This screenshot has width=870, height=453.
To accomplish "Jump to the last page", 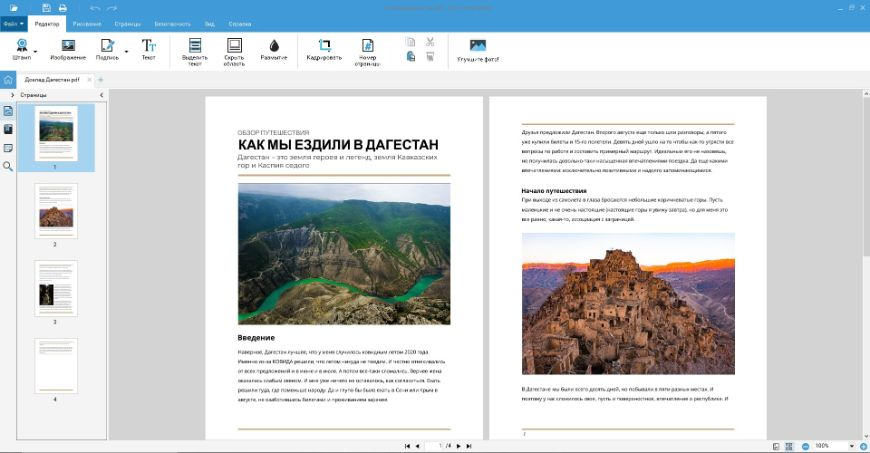I will tap(469, 446).
